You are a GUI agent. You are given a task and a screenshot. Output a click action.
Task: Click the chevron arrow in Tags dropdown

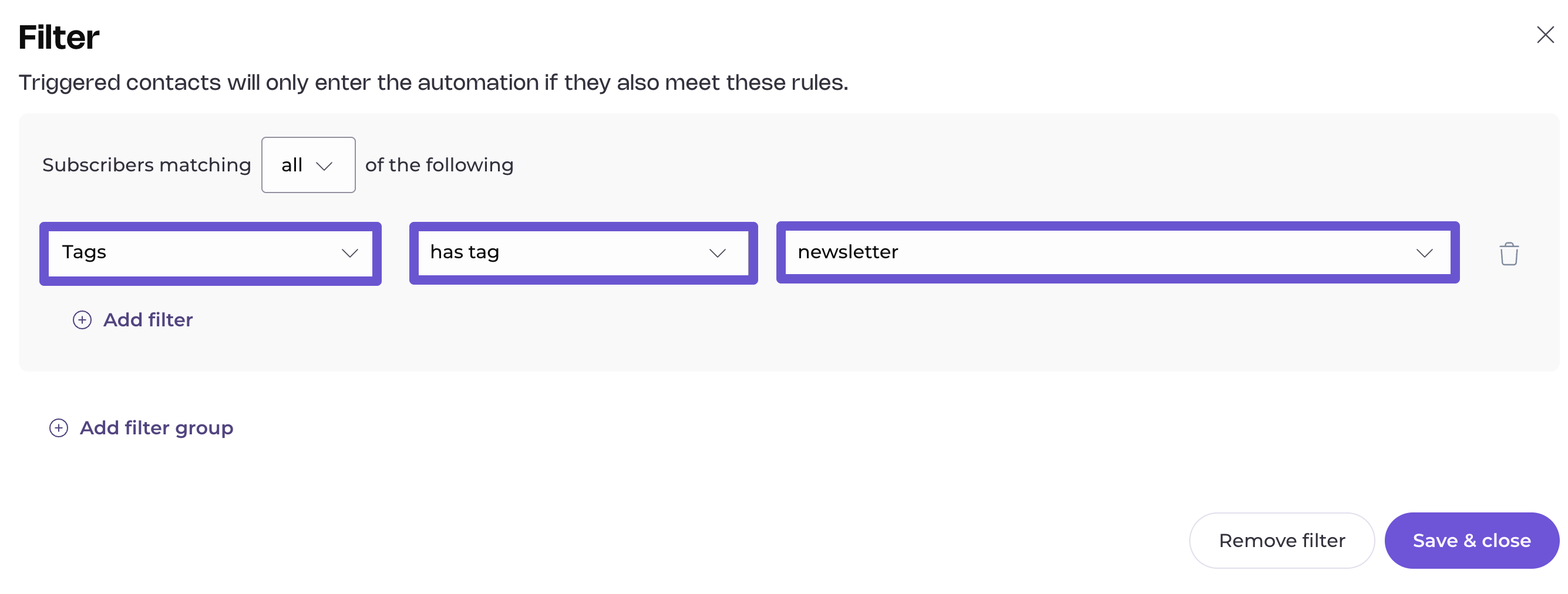click(349, 253)
